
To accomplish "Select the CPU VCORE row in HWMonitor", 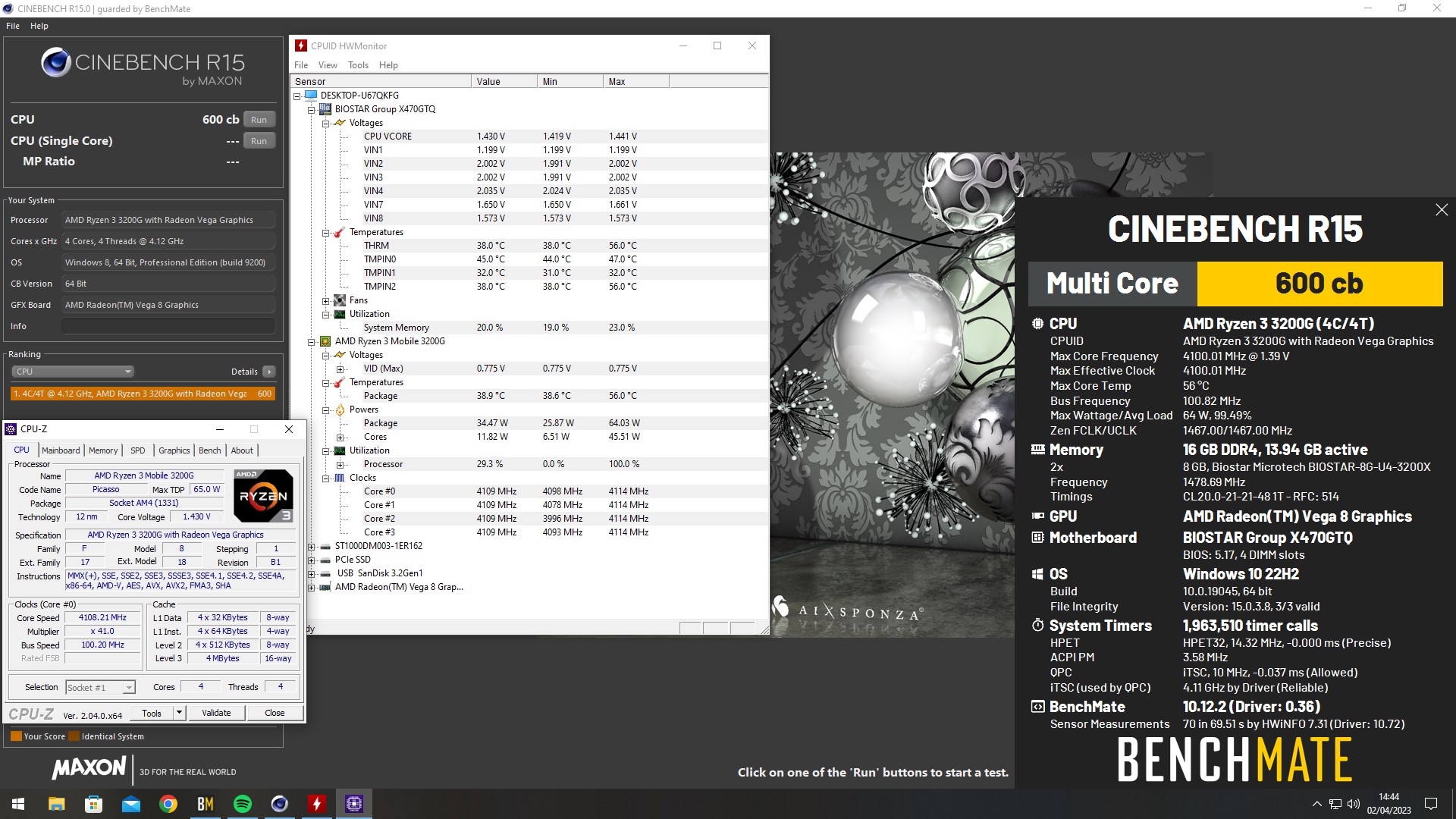I will [x=529, y=136].
